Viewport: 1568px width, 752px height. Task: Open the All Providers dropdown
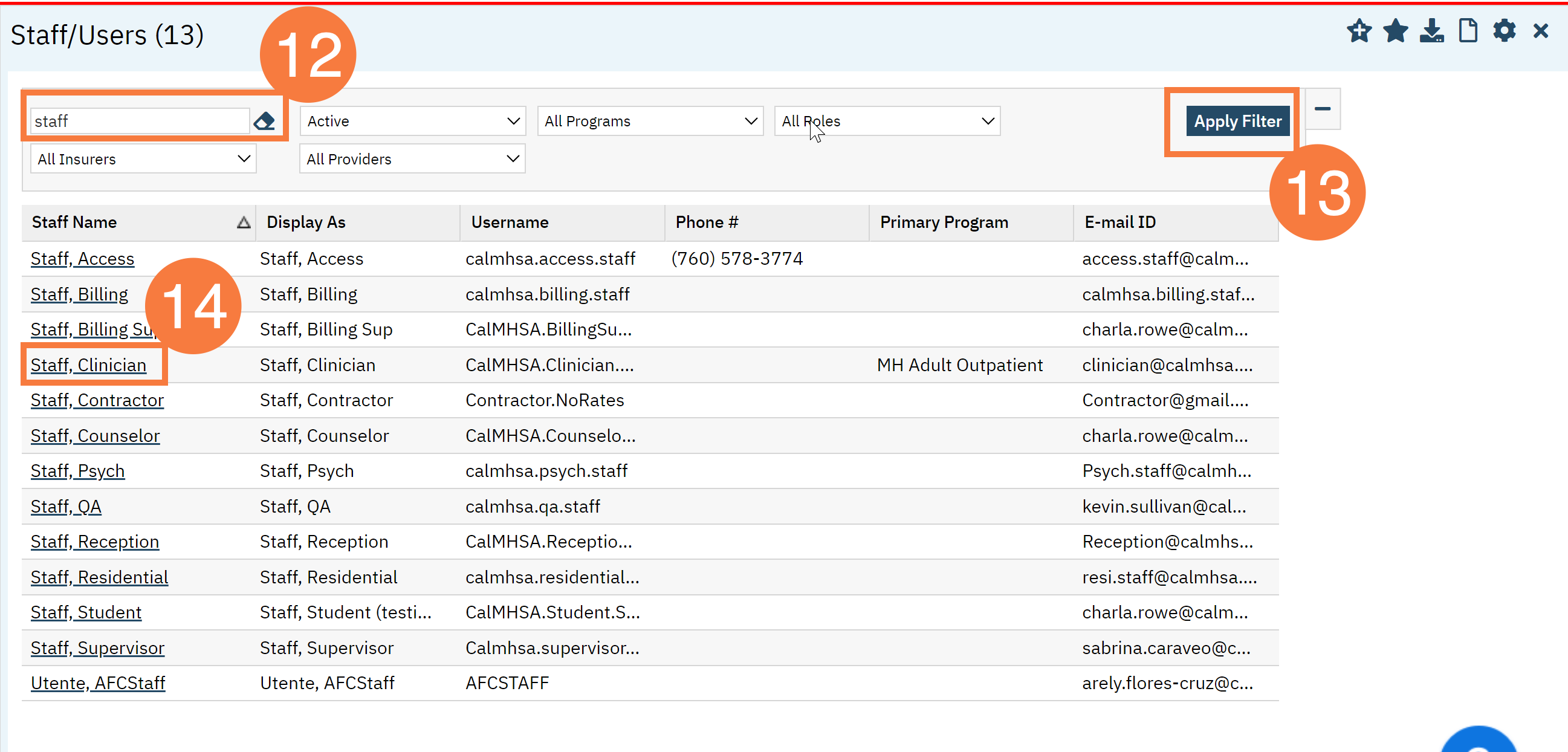412,159
